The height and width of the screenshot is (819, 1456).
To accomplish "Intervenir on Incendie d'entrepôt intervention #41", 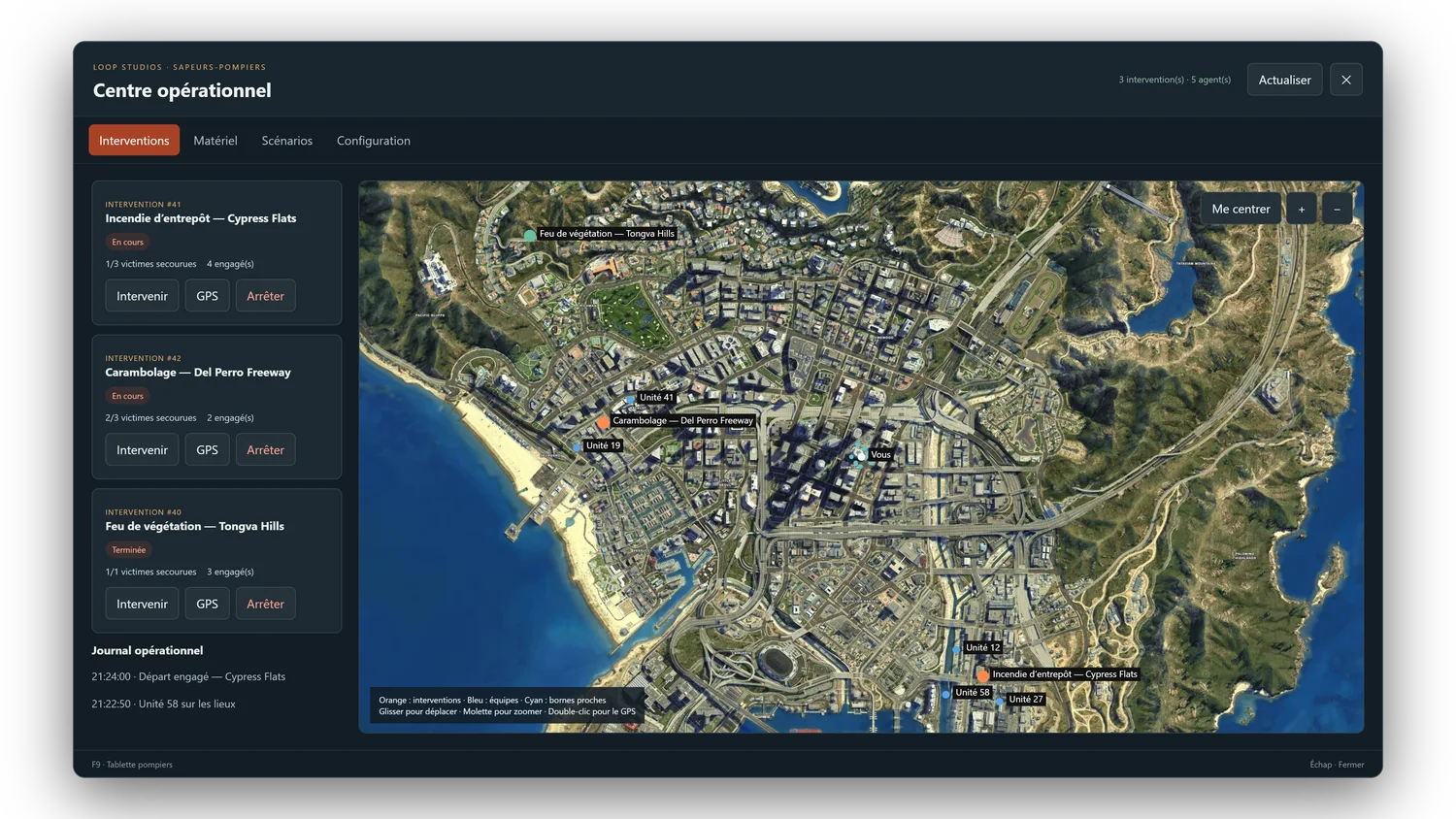I will [142, 296].
